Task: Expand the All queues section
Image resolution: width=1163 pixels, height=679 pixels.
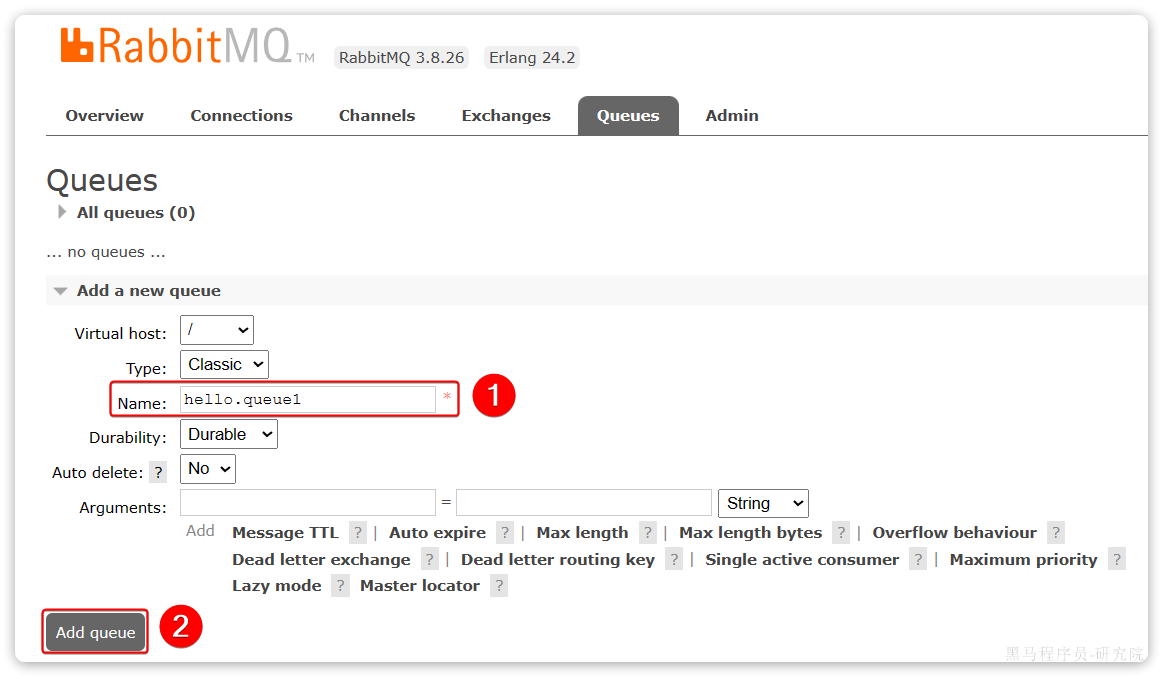Action: pyautogui.click(x=135, y=212)
